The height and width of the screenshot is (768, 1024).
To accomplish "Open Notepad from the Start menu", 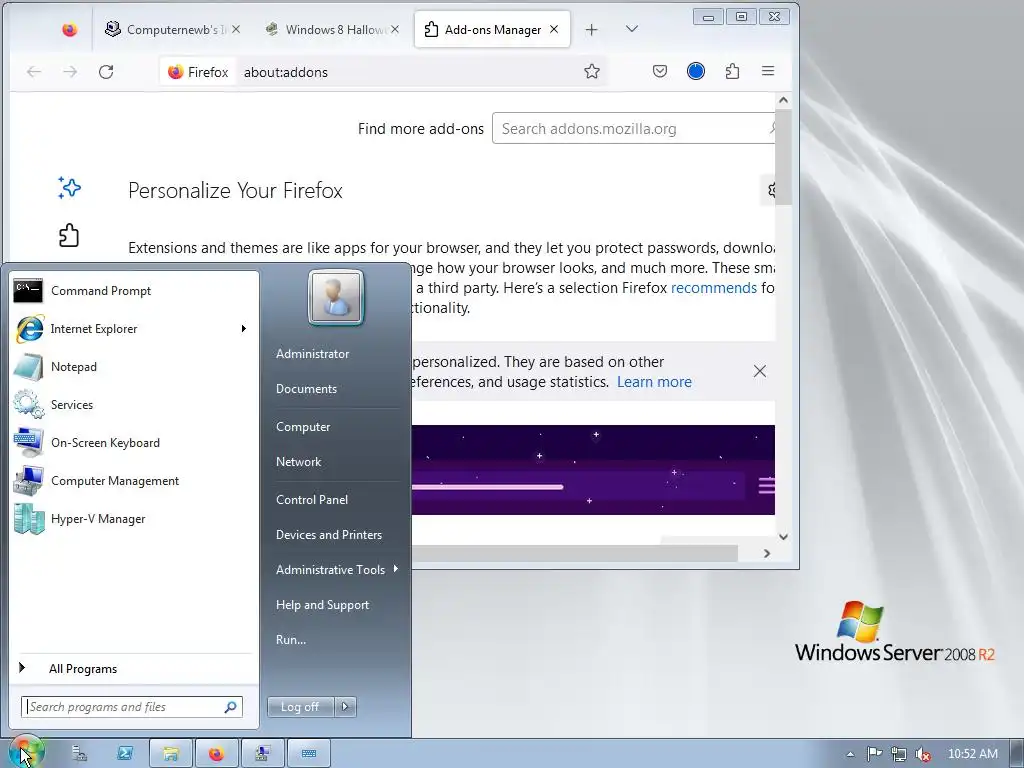I will click(134, 366).
